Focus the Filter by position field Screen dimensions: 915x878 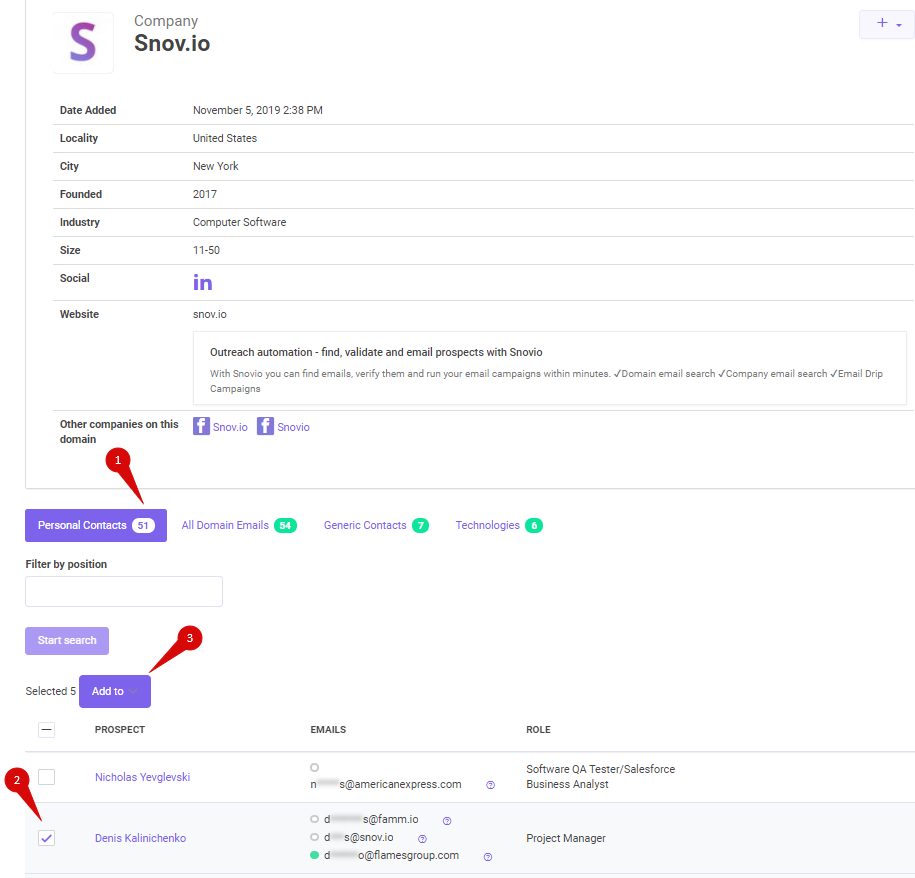point(124,592)
